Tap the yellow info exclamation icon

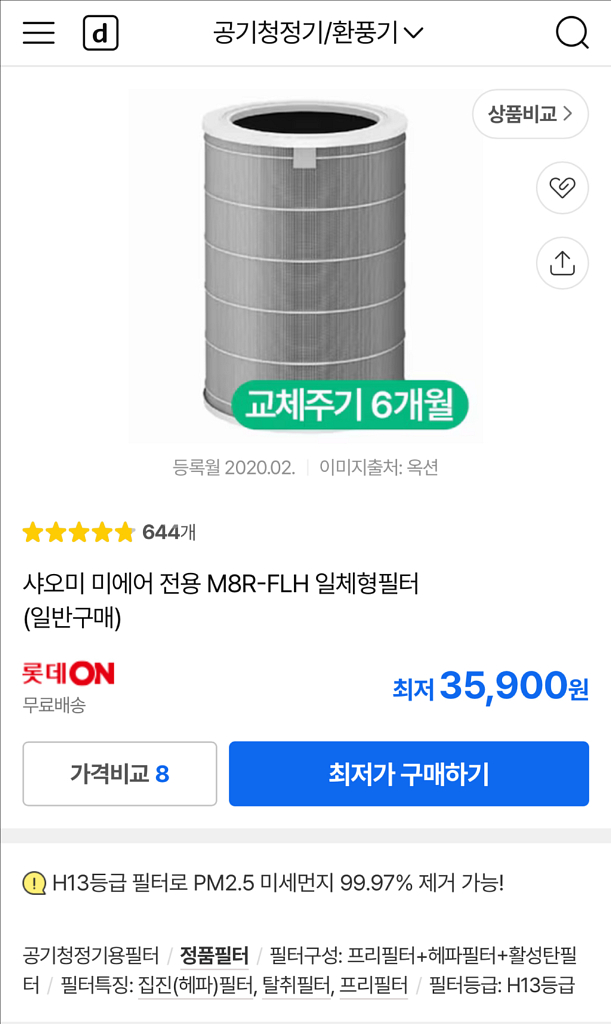34,883
